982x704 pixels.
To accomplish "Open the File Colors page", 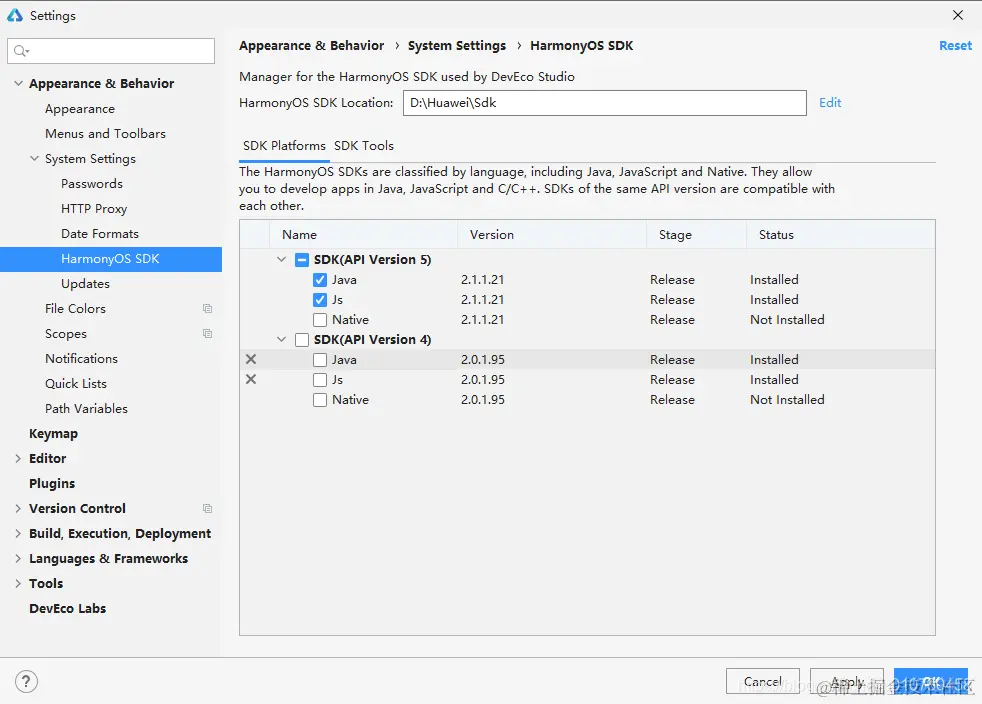I will tap(75, 309).
